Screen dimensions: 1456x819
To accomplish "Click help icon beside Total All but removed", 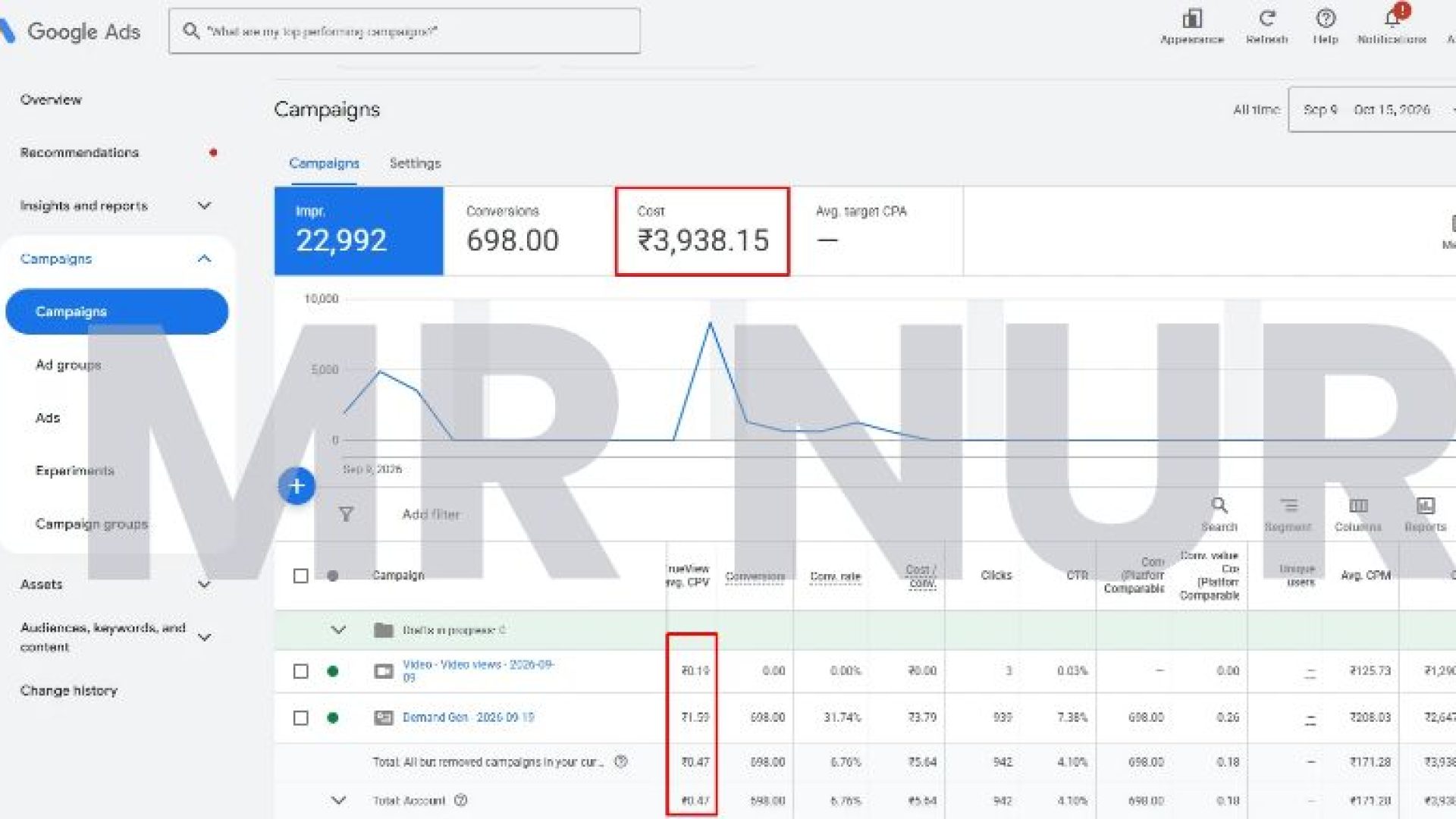I will pos(620,761).
